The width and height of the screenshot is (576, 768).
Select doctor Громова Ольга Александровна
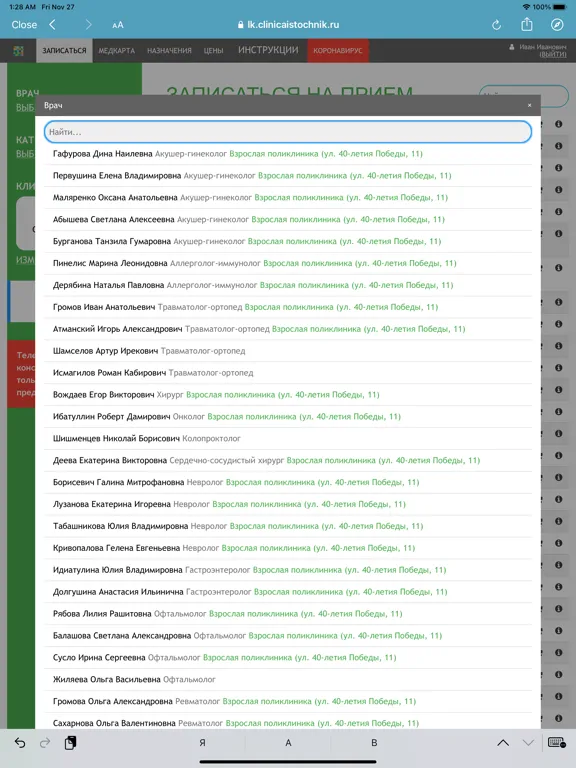tap(288, 701)
